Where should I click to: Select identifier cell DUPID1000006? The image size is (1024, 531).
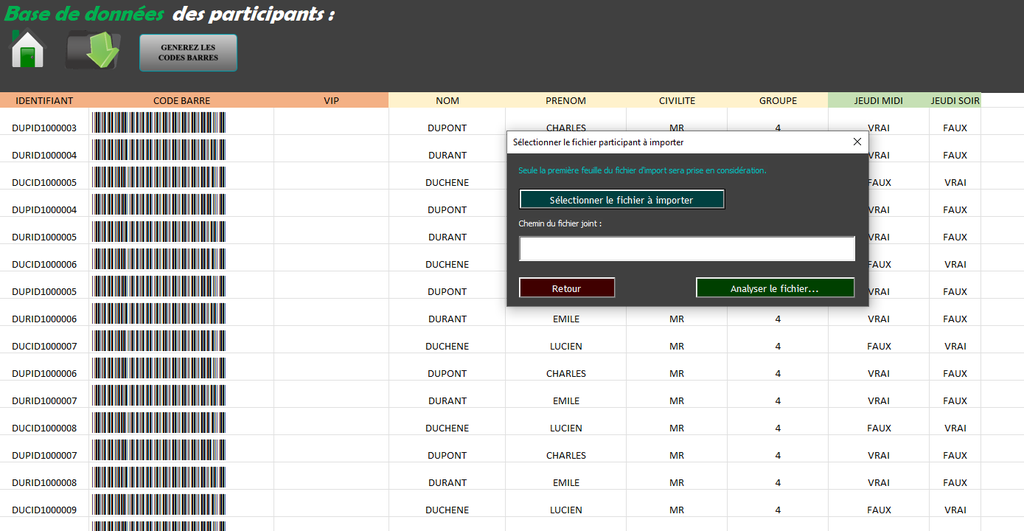pos(44,374)
